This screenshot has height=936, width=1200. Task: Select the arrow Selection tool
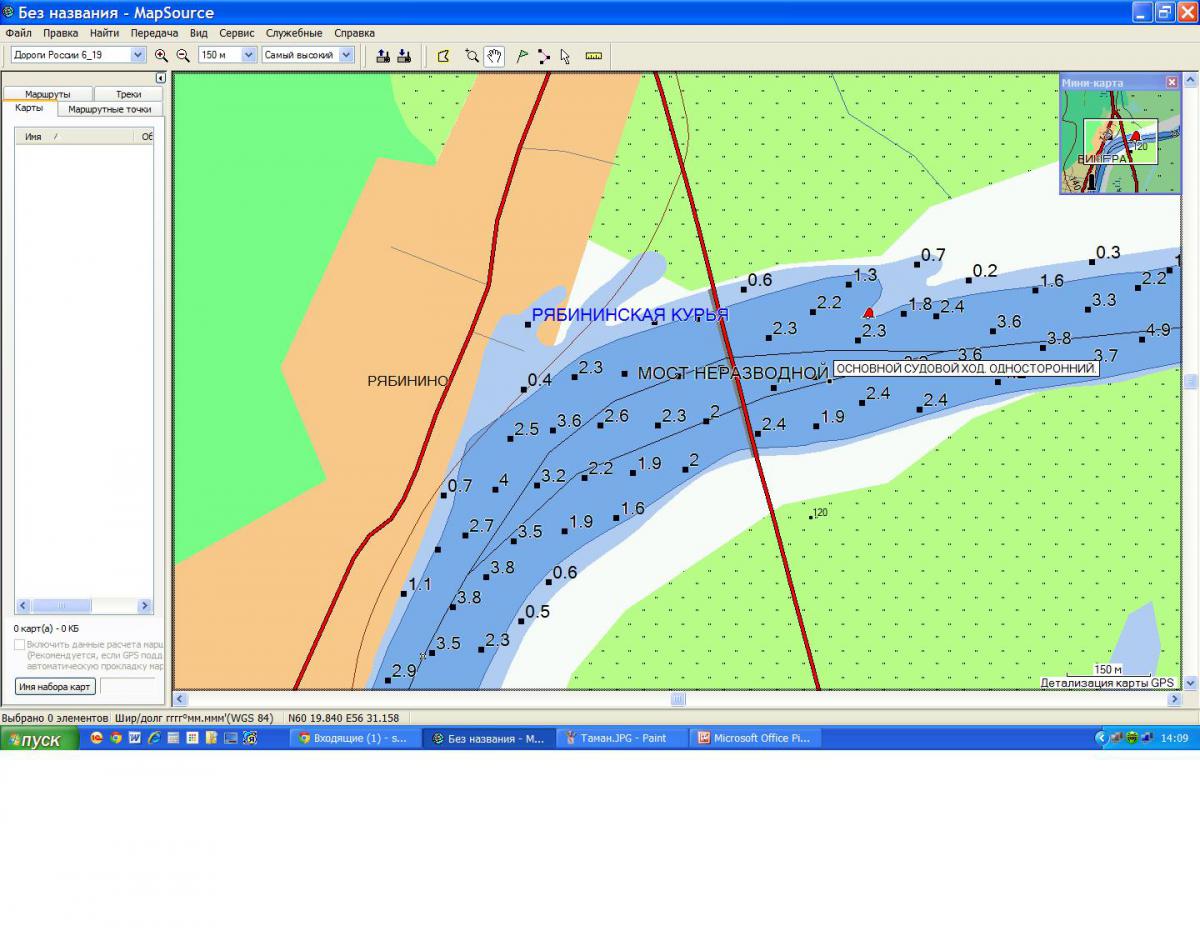pyautogui.click(x=565, y=56)
